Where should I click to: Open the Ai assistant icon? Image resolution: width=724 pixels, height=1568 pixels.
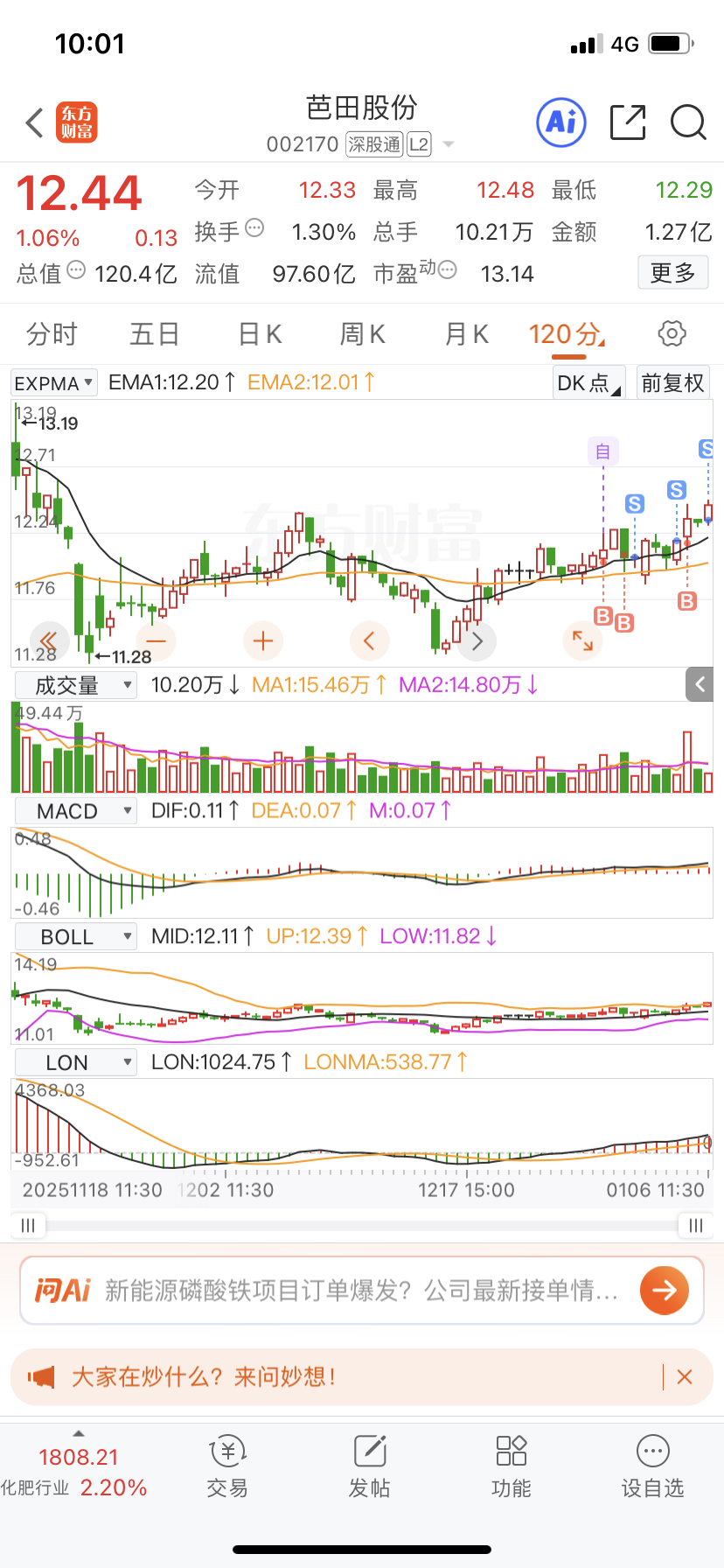click(x=560, y=122)
